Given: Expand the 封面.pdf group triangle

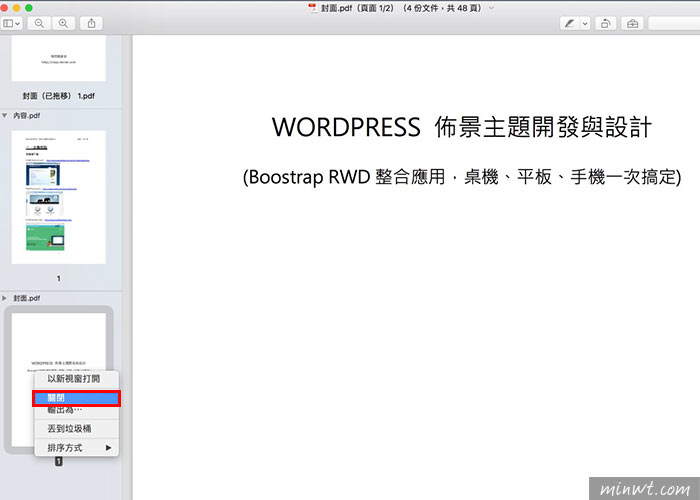Looking at the screenshot, I should [x=4, y=298].
